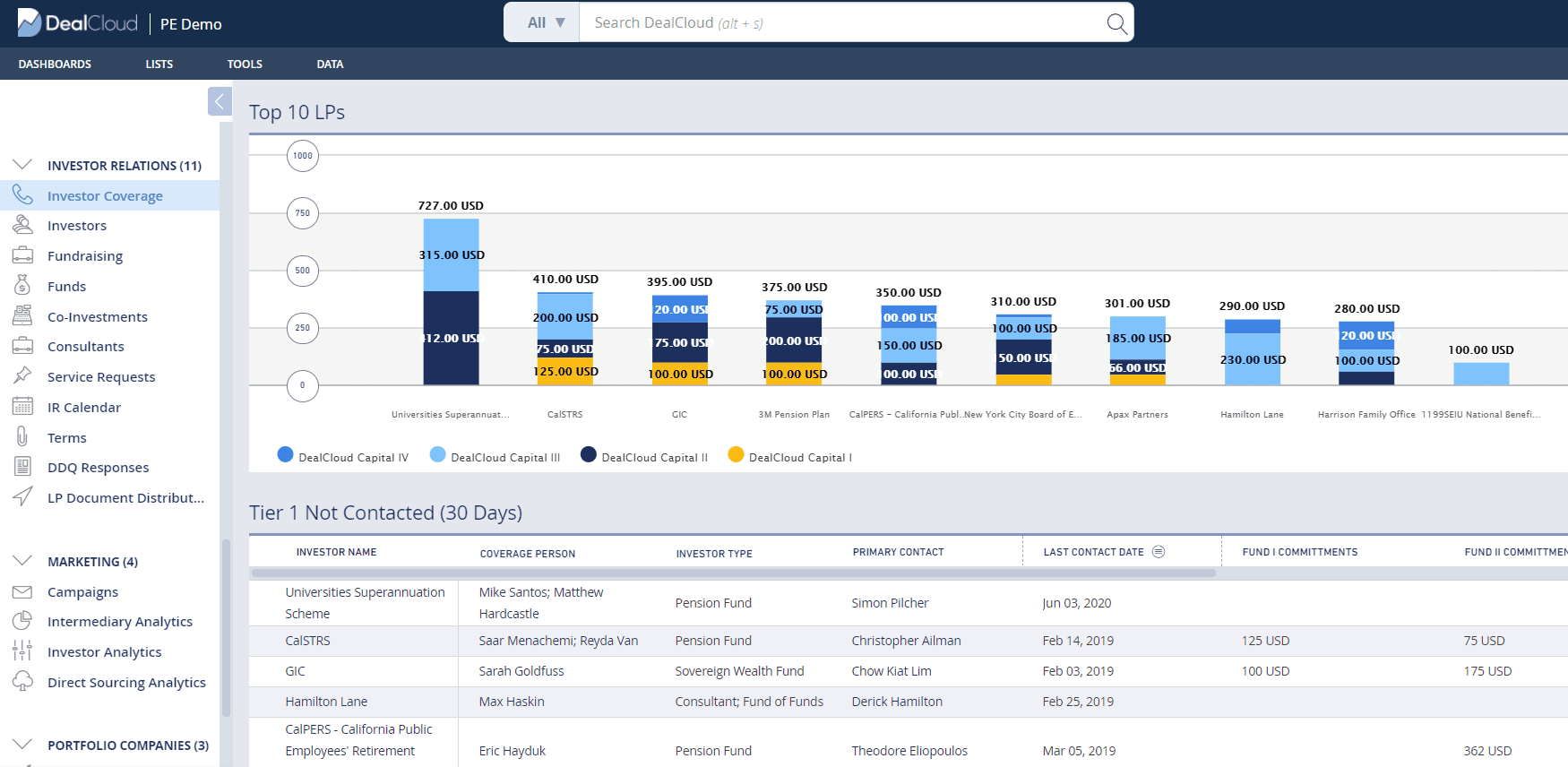1568x767 pixels.
Task: Sort by the Last Contact Date column header
Action: click(1093, 552)
